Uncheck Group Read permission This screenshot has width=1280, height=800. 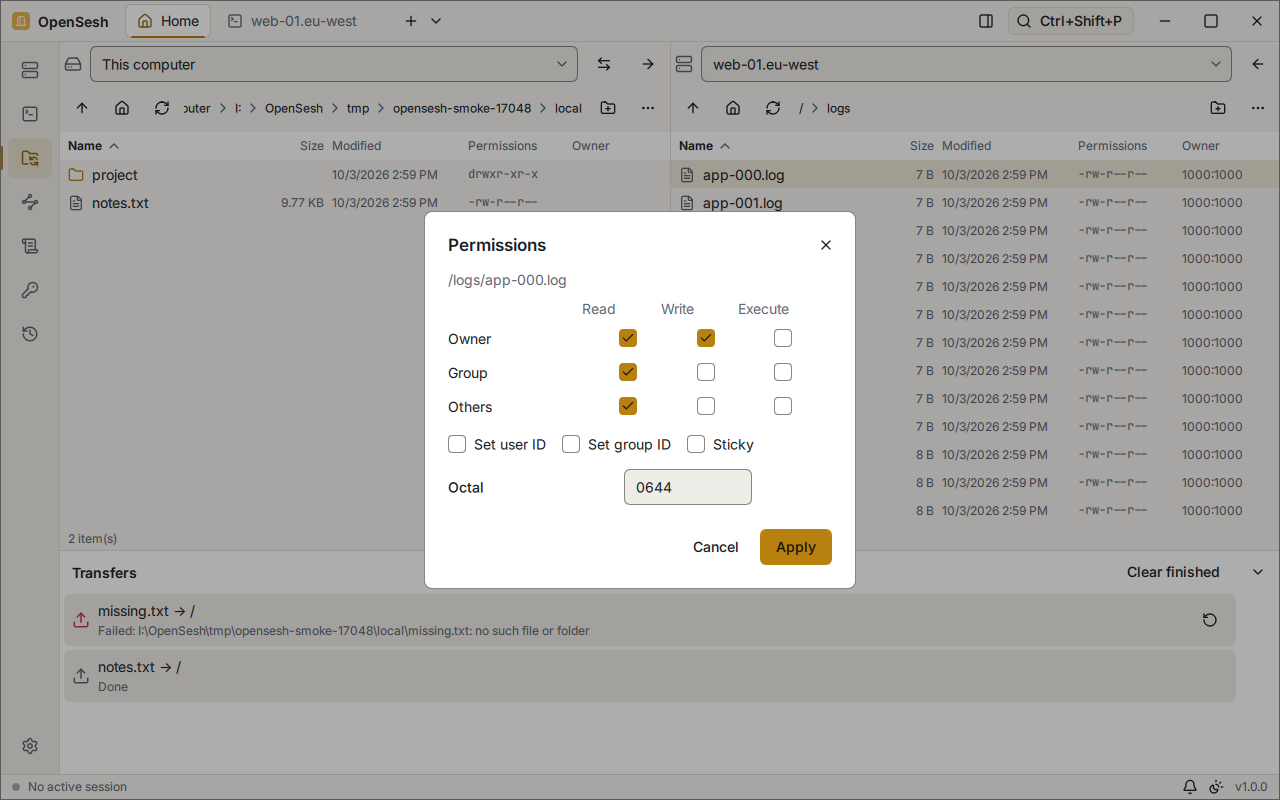point(628,372)
